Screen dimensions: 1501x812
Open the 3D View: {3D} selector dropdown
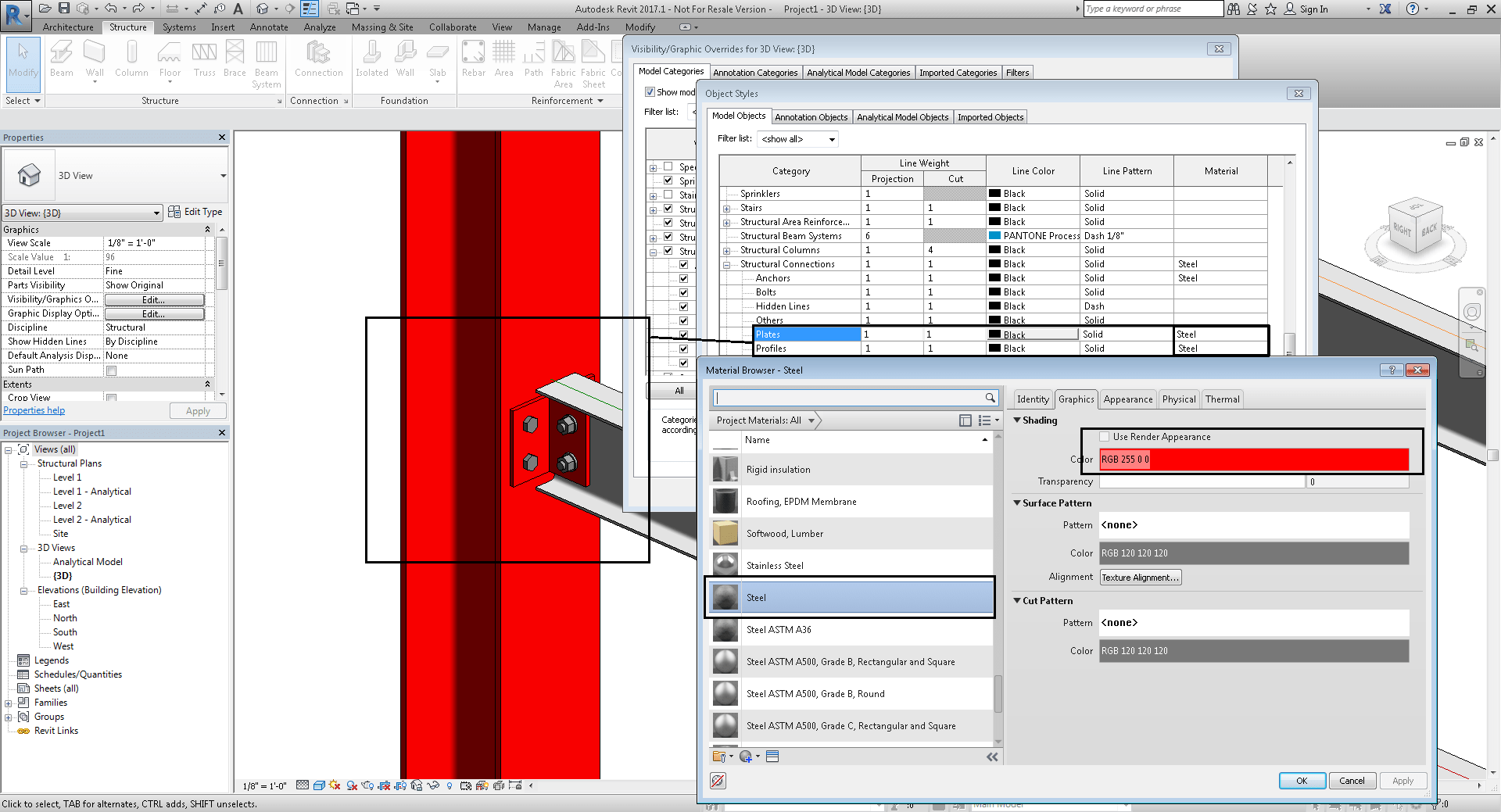click(x=81, y=213)
